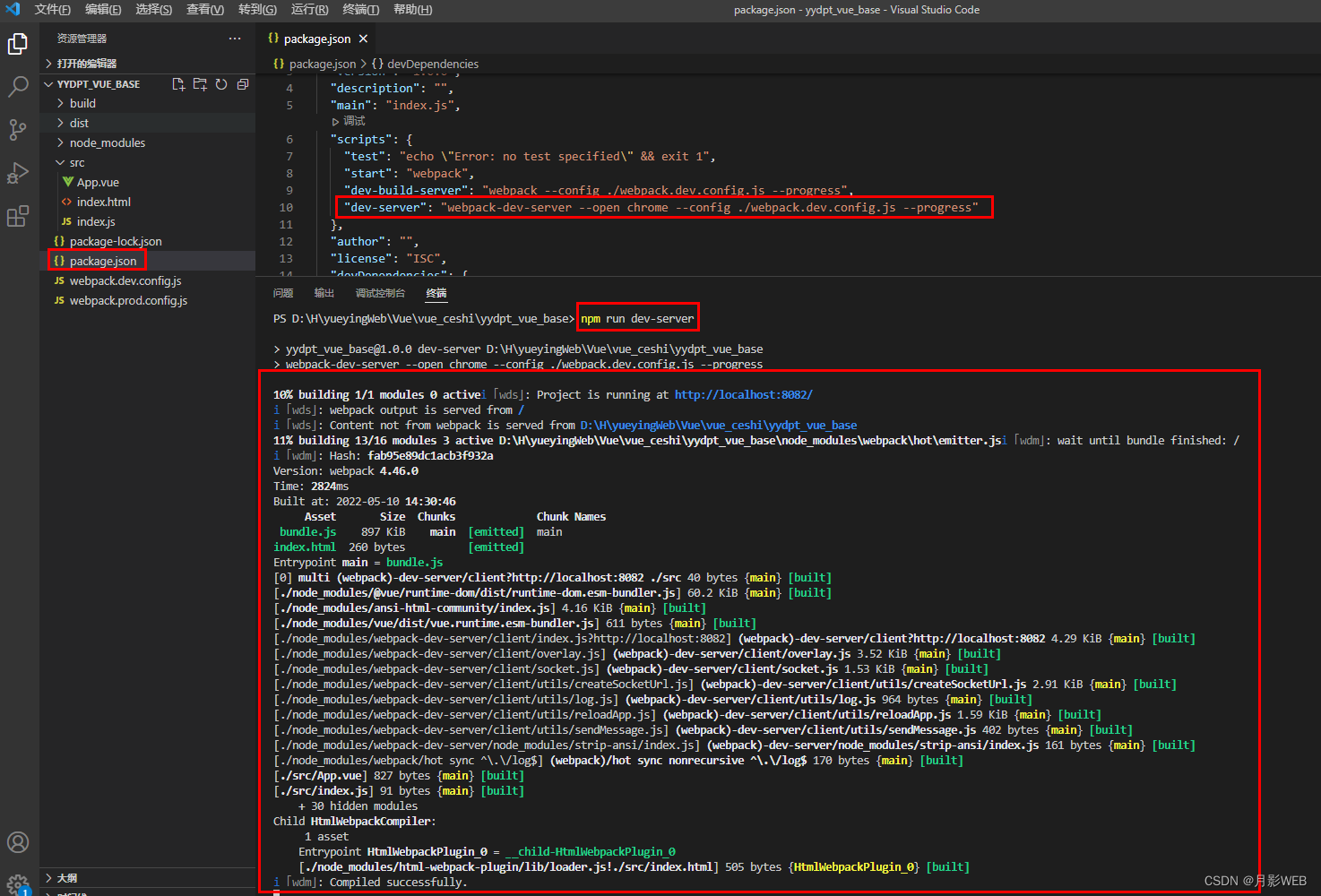Collapse all folders in explorer
The width and height of the screenshot is (1321, 896).
(243, 84)
